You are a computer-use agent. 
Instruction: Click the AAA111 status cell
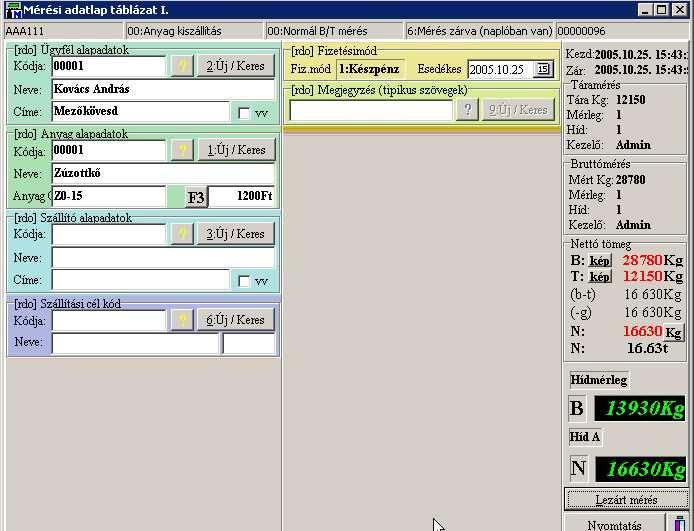[x=63, y=31]
